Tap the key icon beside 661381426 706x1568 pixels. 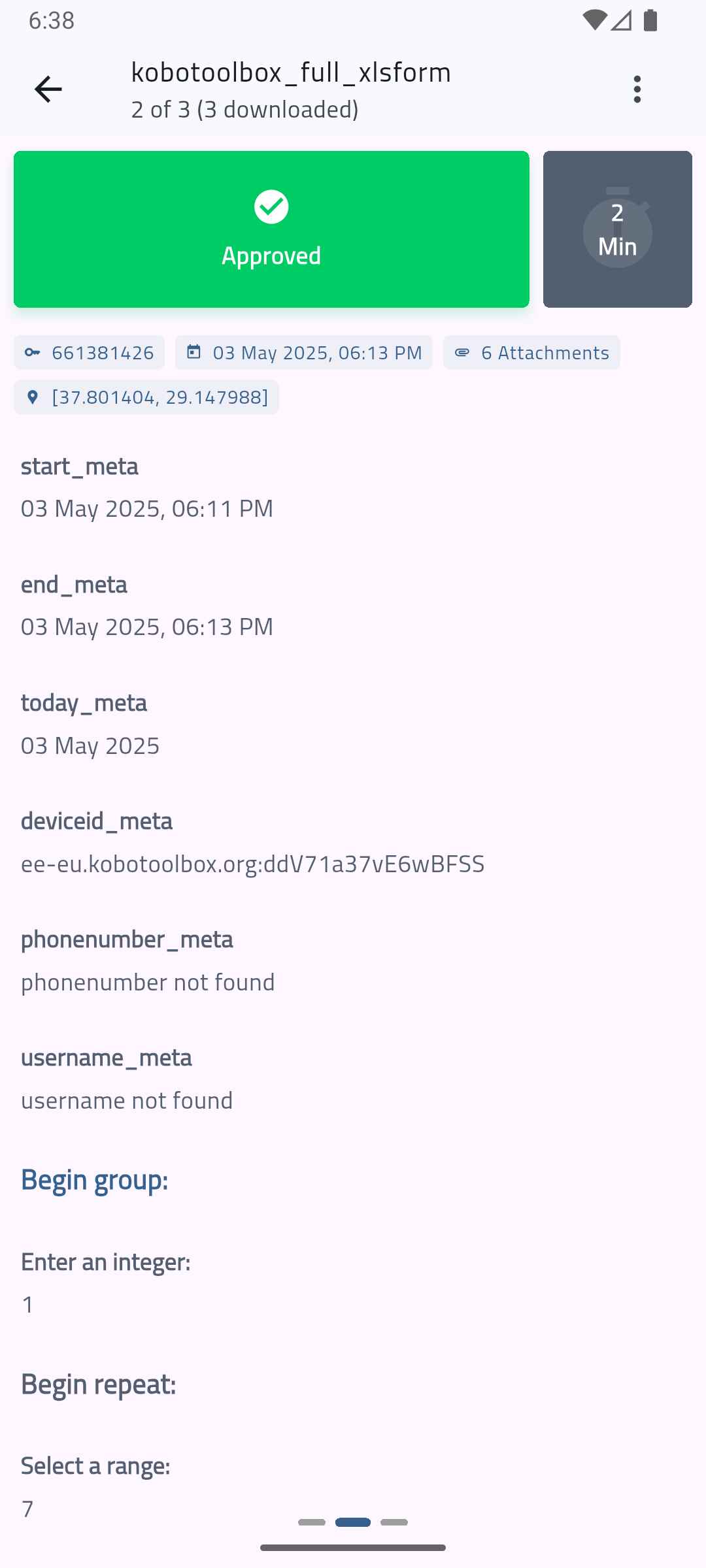tap(33, 353)
